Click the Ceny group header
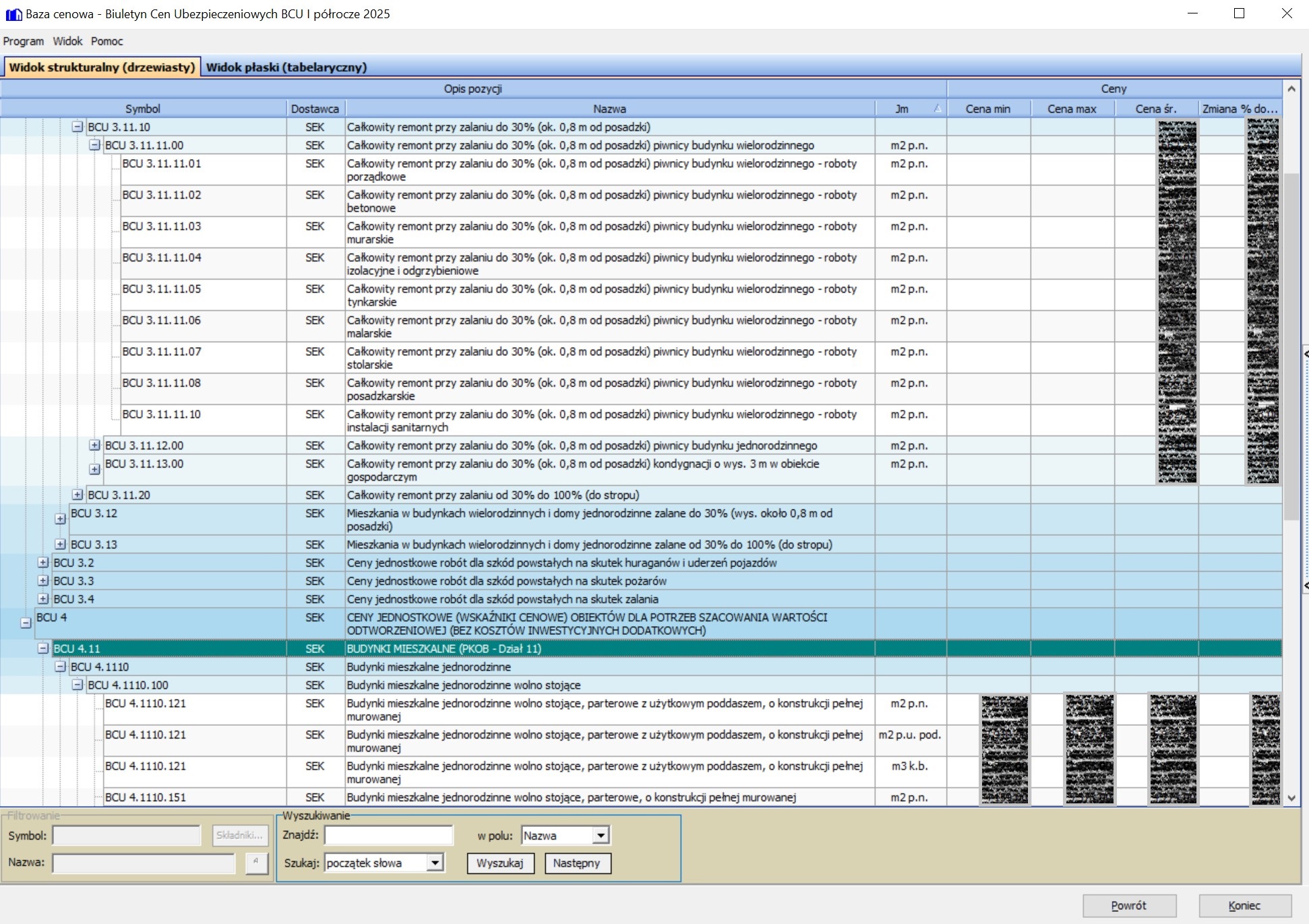 [x=1114, y=89]
